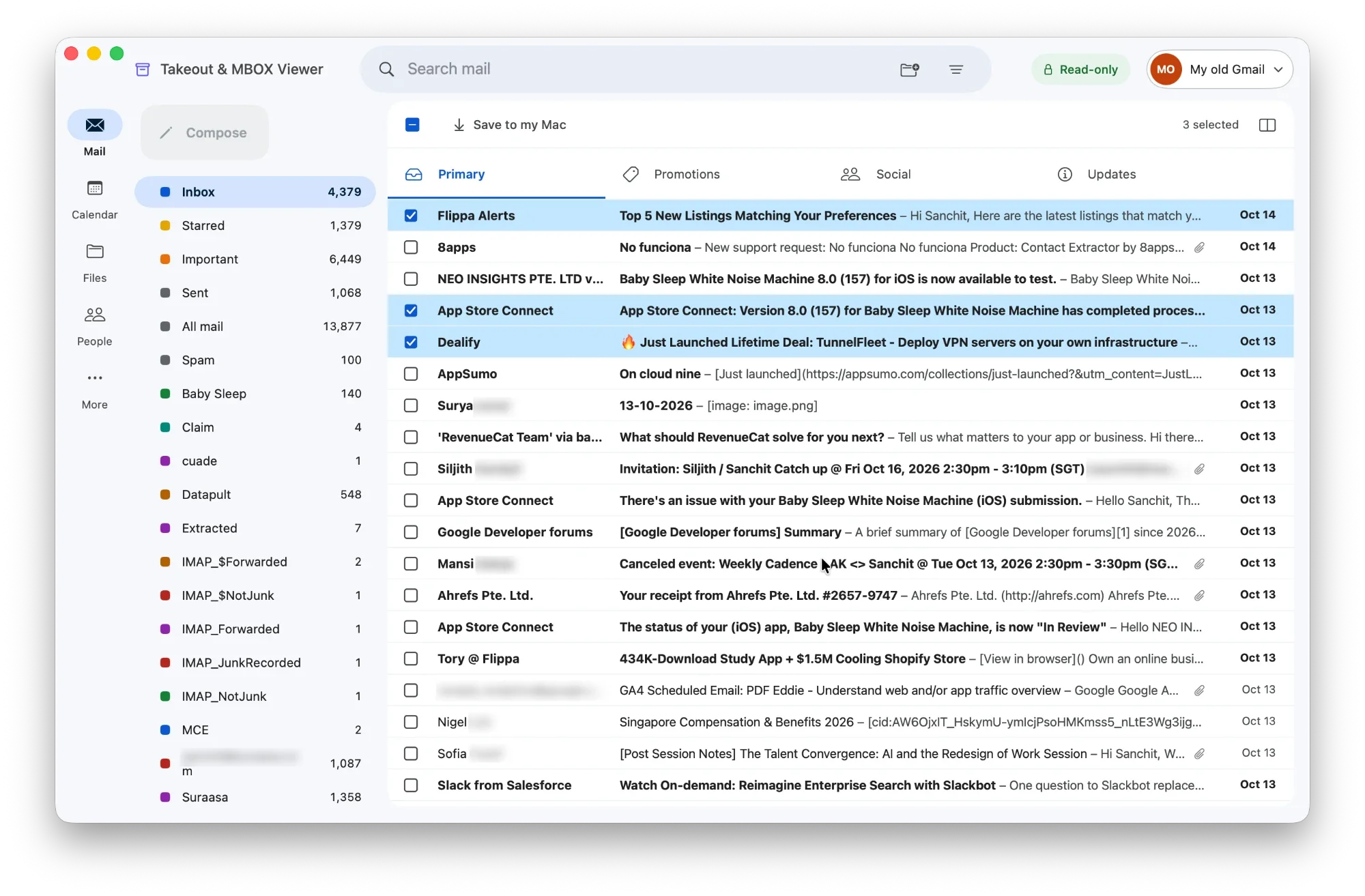The image size is (1365, 896).
Task: Click the search filter options icon
Action: coord(956,70)
